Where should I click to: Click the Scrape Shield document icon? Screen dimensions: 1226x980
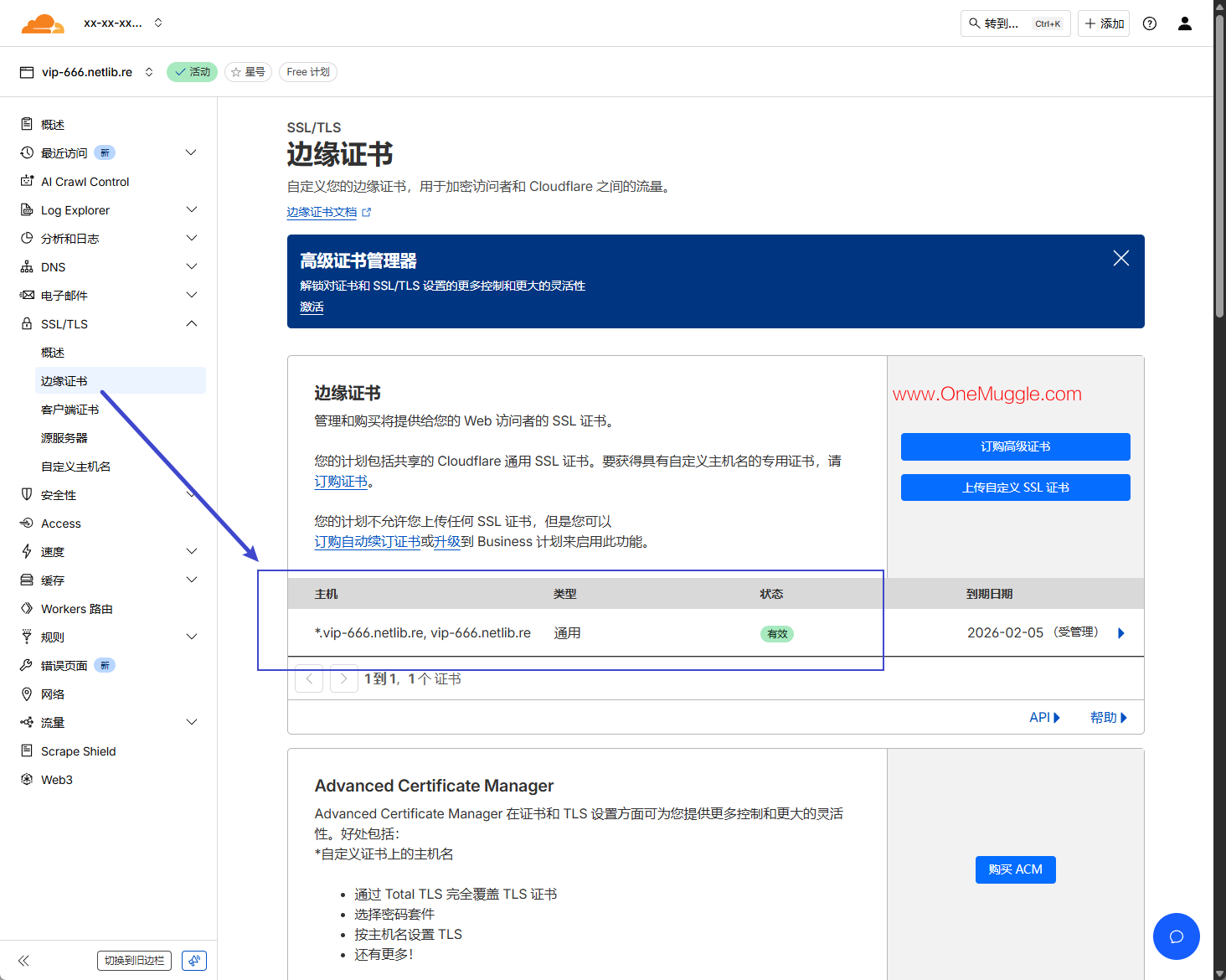click(x=27, y=750)
